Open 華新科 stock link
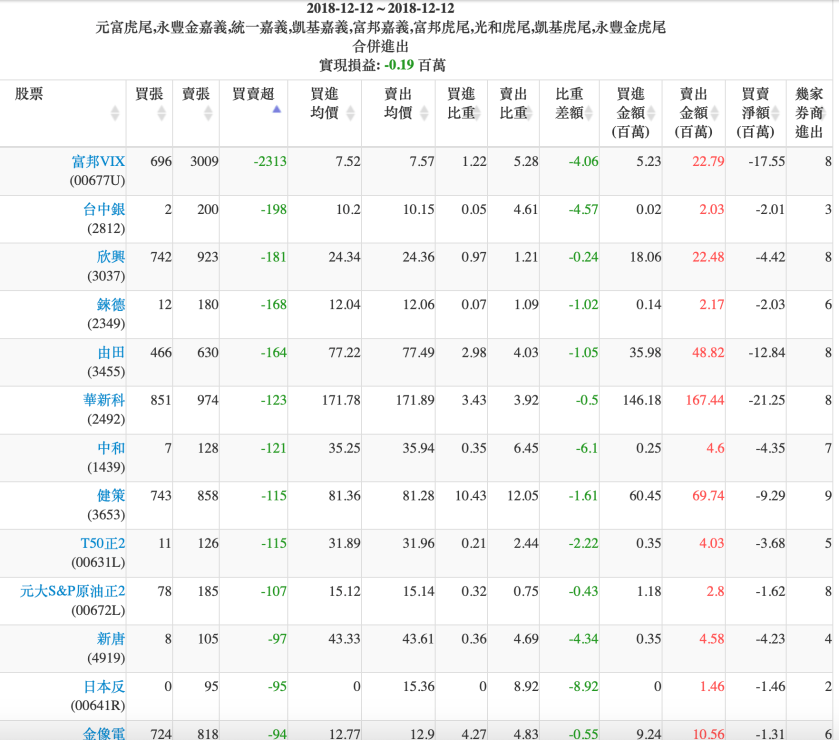Viewport: 839px width, 740px height. (x=104, y=400)
